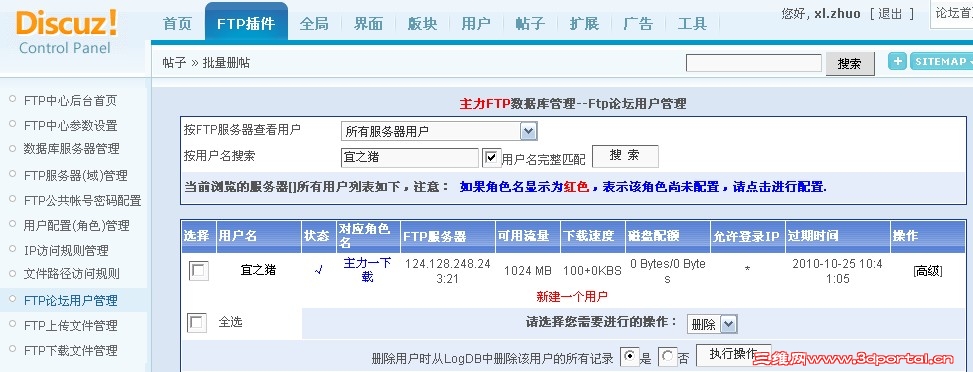The width and height of the screenshot is (973, 372).
Task: Click the 退出 logout link
Action: pos(890,13)
